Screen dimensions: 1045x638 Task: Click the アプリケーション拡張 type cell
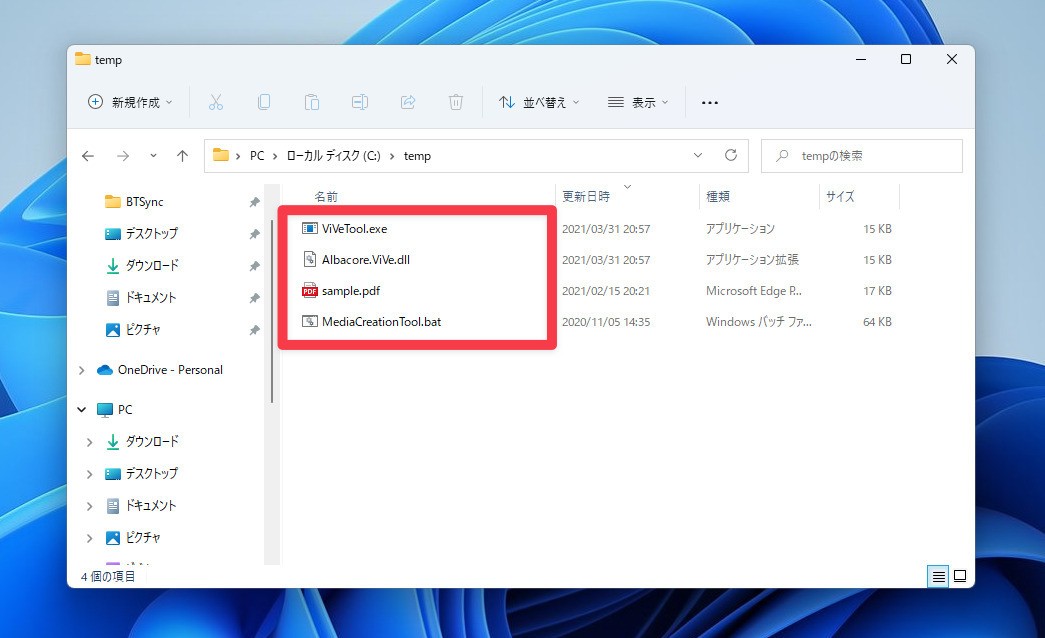click(752, 259)
